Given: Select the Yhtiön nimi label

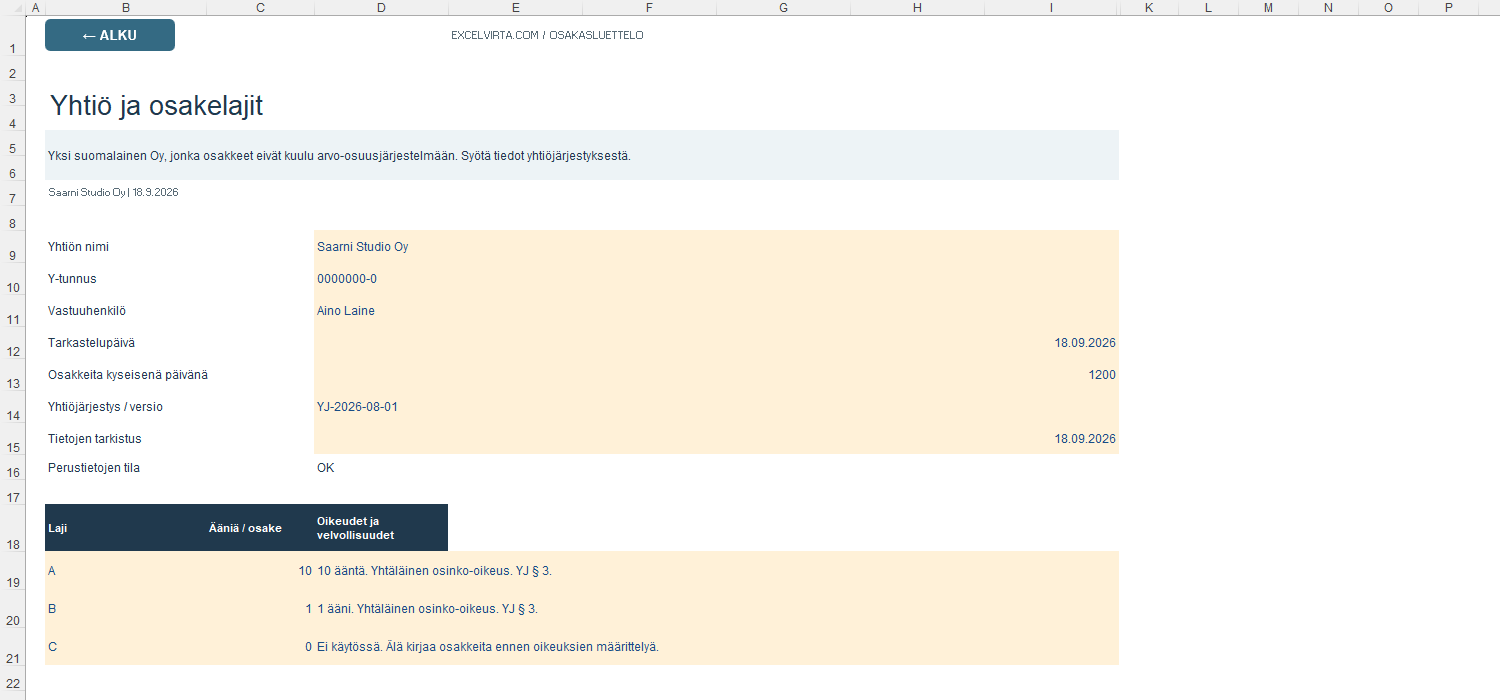Looking at the screenshot, I should [78, 246].
